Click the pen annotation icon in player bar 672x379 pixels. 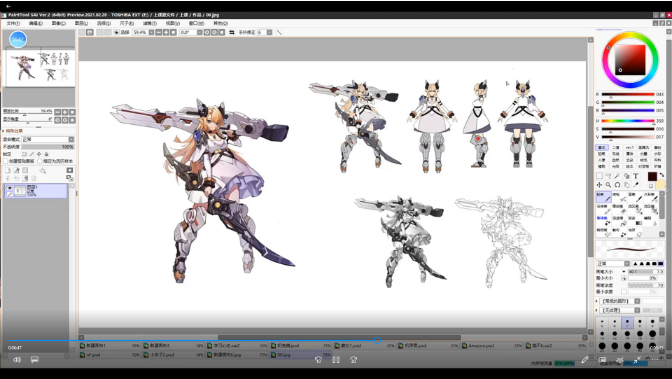[585, 360]
